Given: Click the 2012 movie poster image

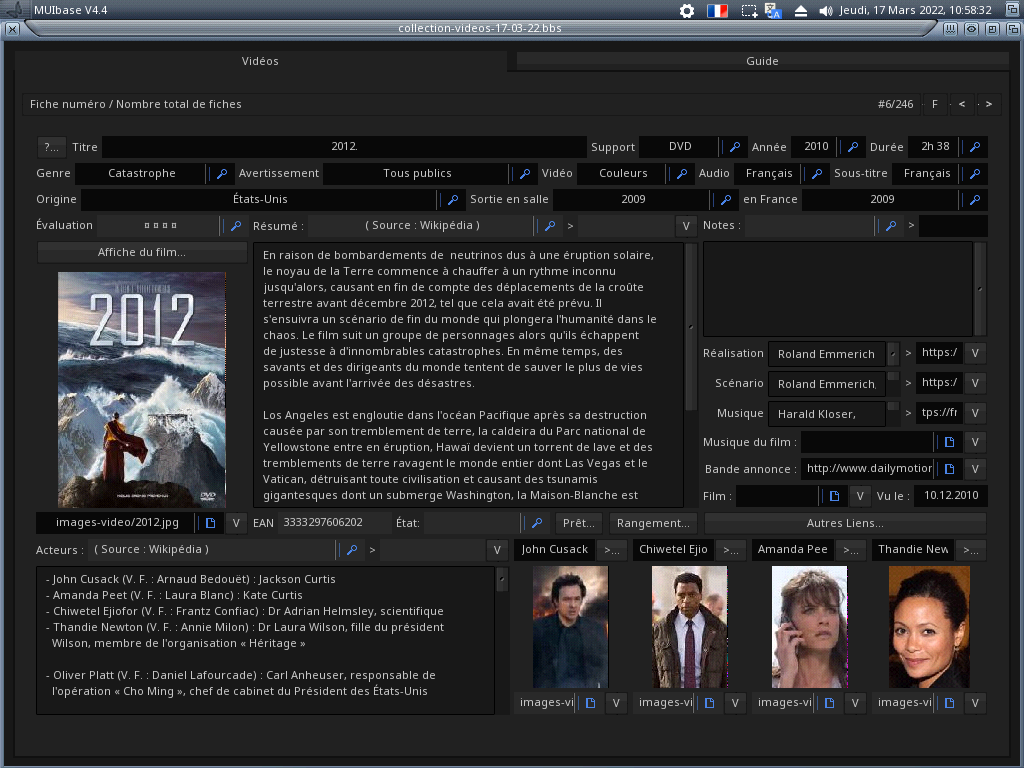Looking at the screenshot, I should coord(142,389).
